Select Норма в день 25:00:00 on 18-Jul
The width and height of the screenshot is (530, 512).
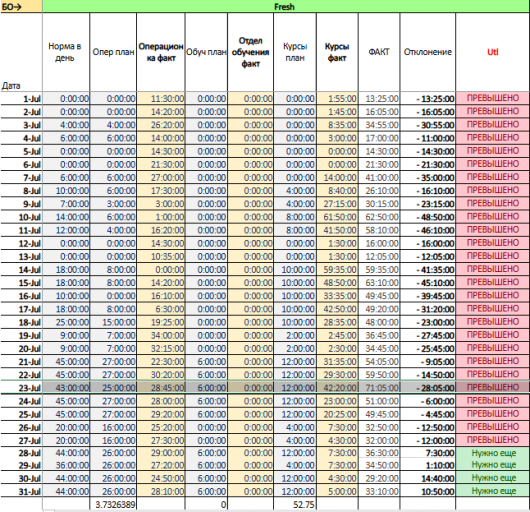click(66, 322)
